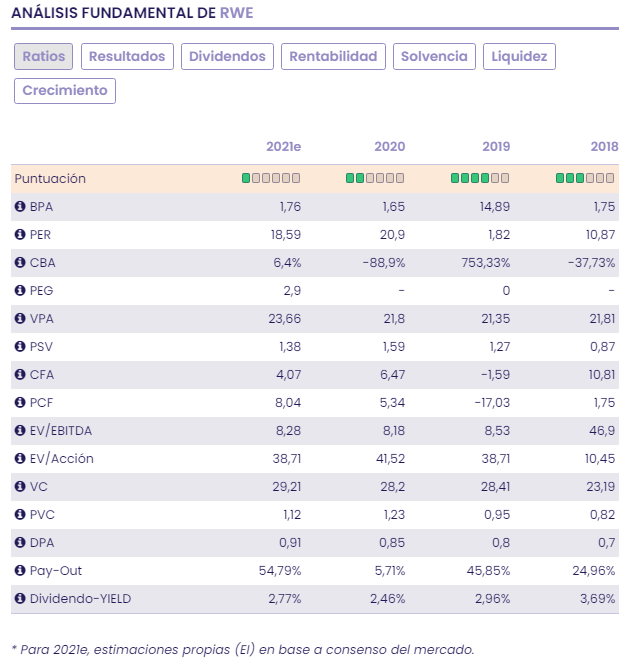Open the info icon beside PCF
Screen dimensions: 628x662
click(x=19, y=403)
